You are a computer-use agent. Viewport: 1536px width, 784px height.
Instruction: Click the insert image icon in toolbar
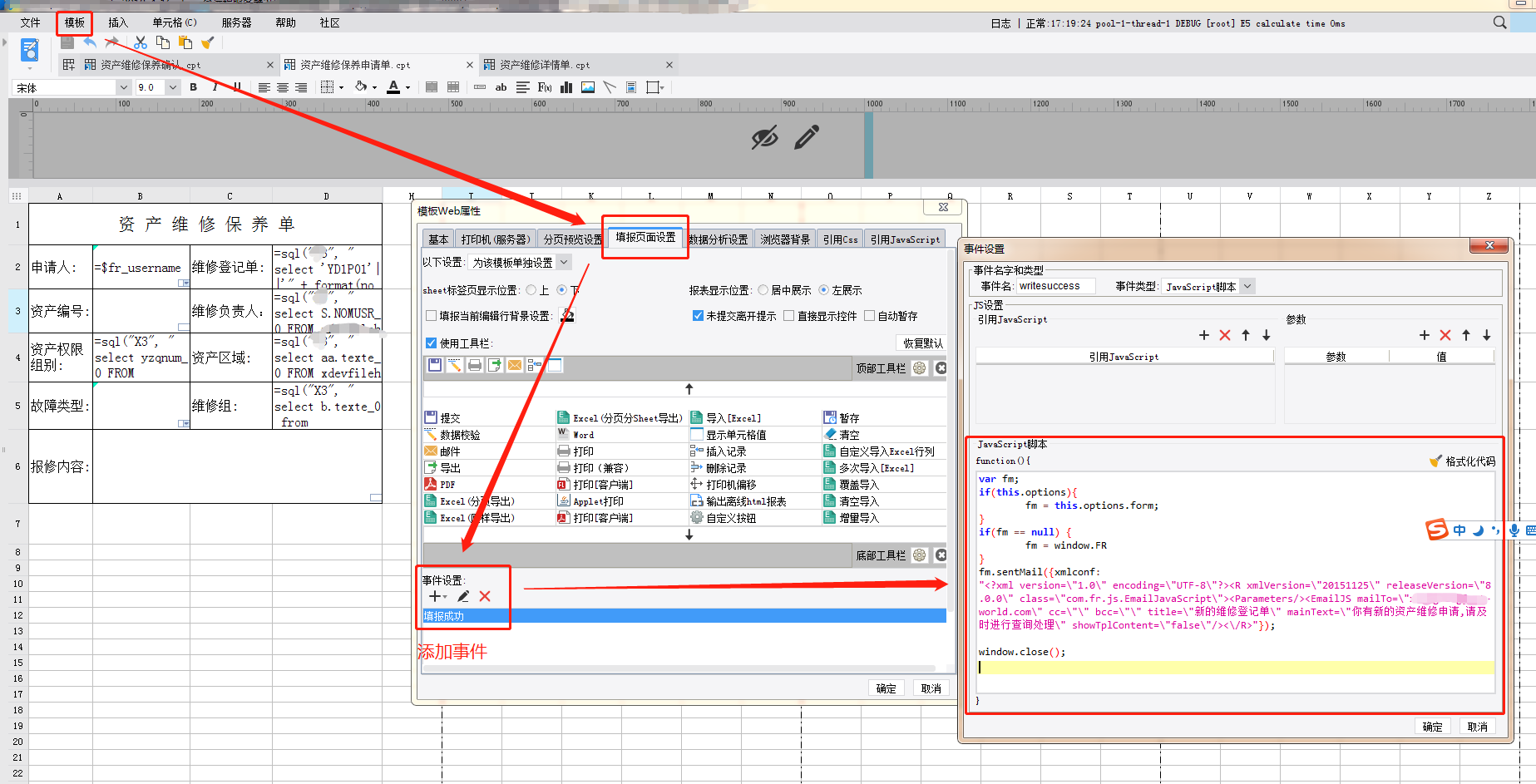(588, 87)
